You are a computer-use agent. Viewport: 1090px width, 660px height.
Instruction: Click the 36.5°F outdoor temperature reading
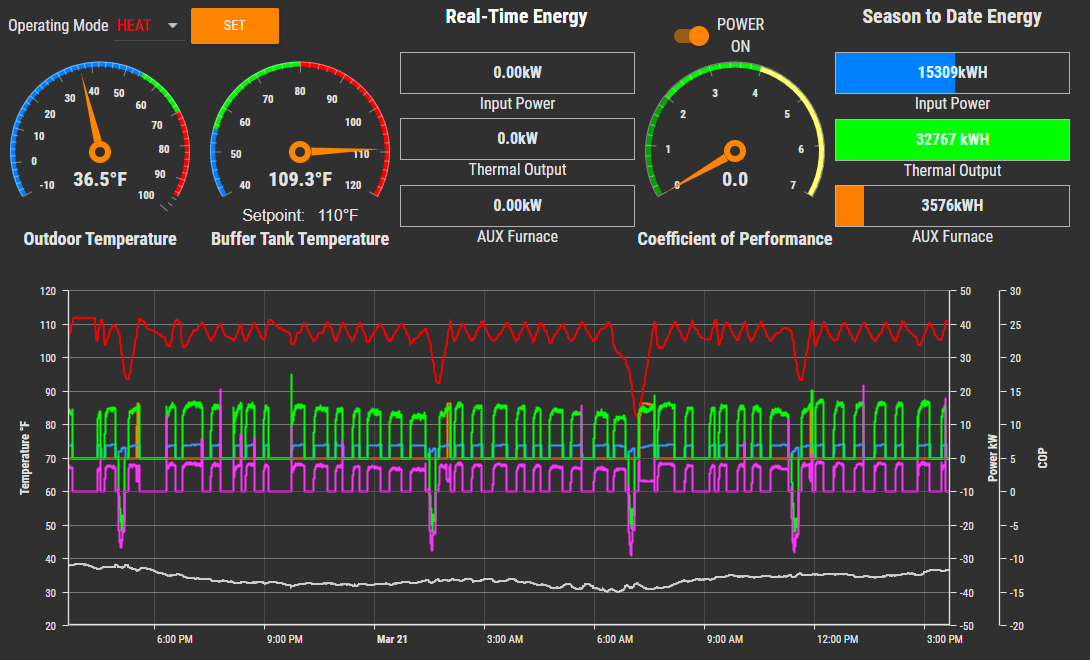pos(100,180)
